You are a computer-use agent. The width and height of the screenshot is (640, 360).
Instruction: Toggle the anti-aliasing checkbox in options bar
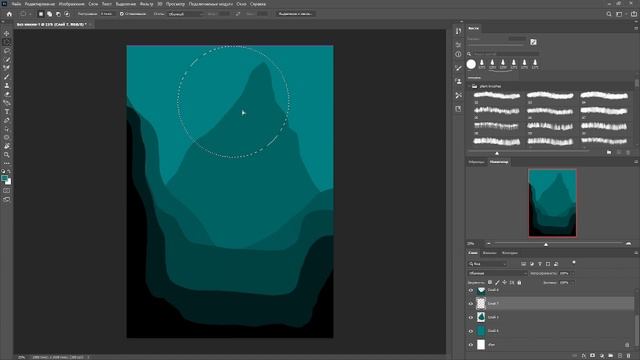tap(122, 14)
